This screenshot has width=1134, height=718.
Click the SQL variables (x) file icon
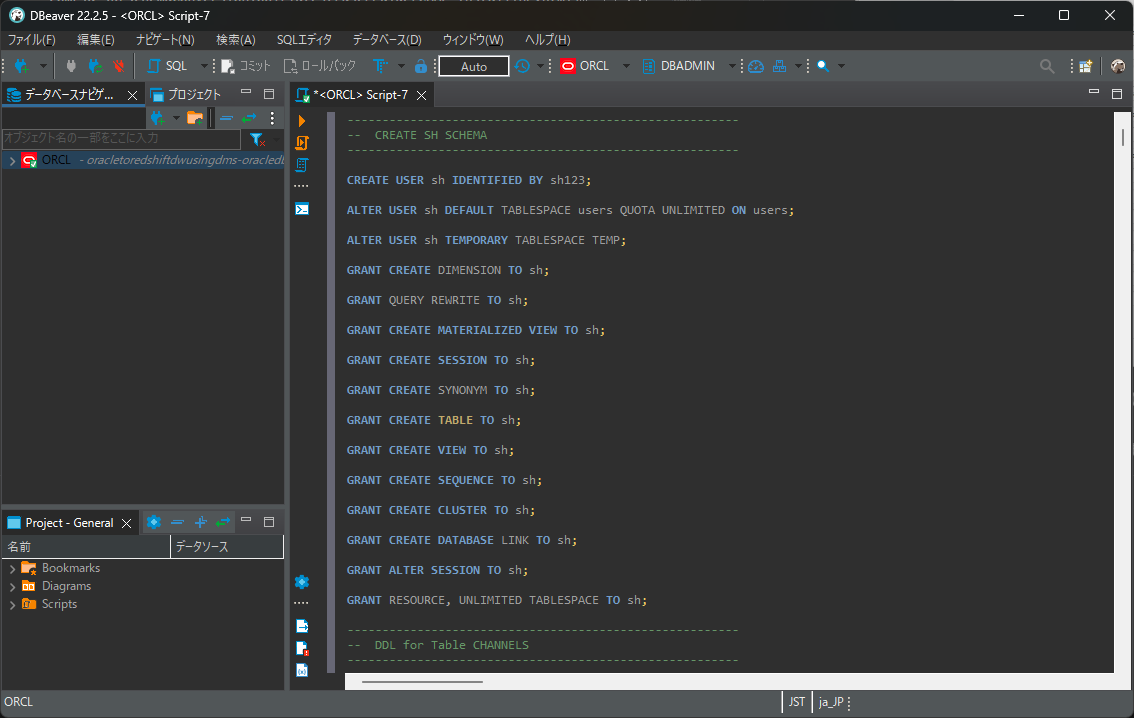(302, 670)
